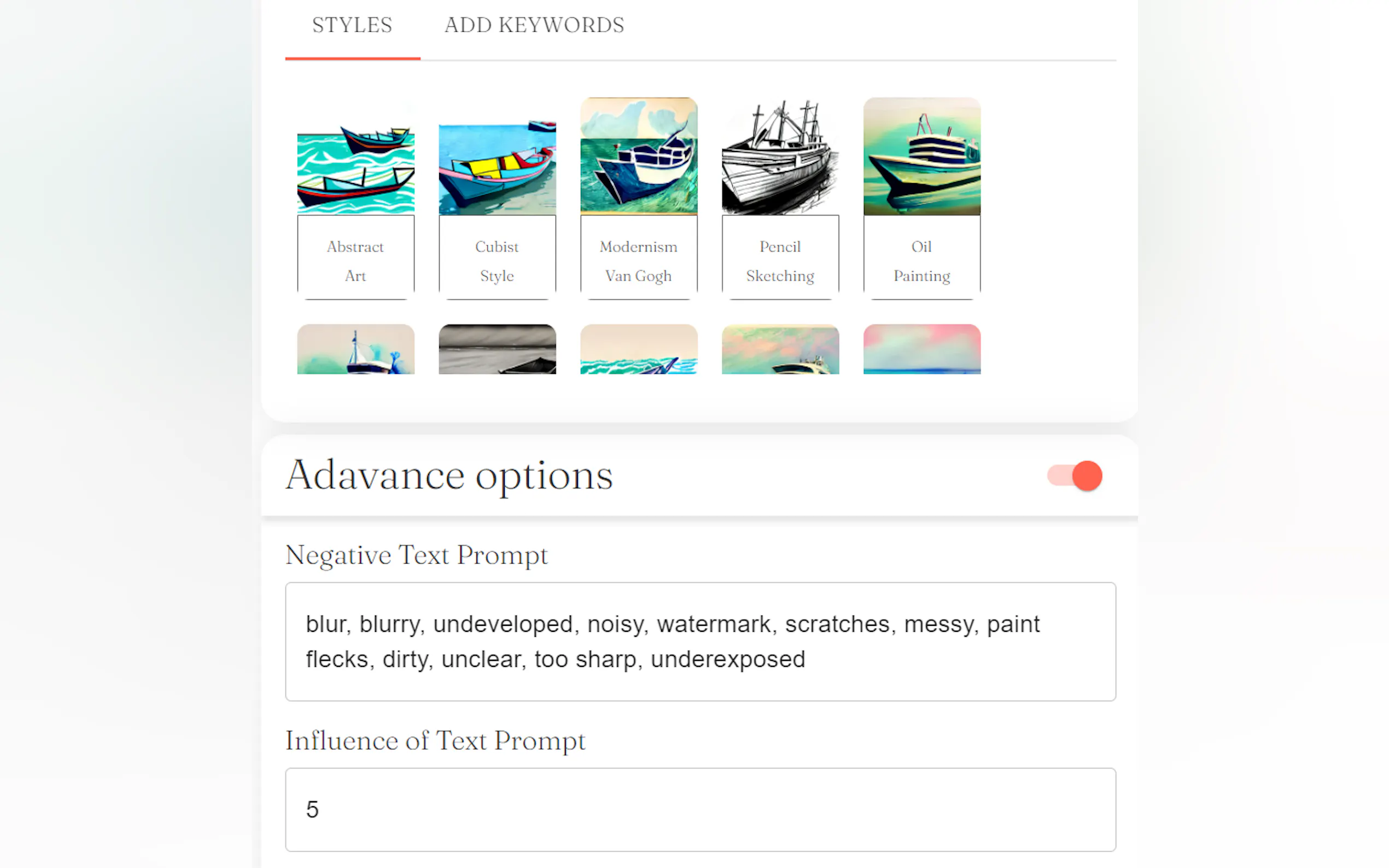
Task: Select the Abstract Art style thumbnail
Action: [355, 164]
